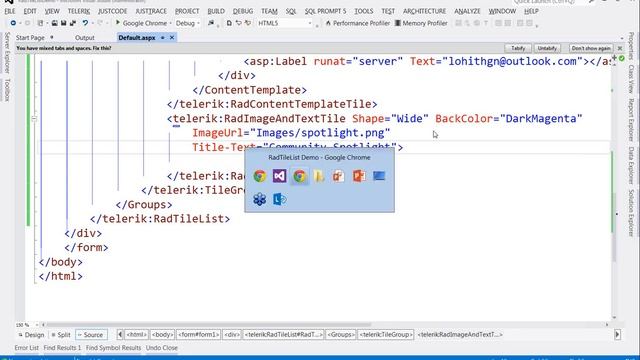Open the TELERIK menu
640x360 pixels.
tap(79, 11)
